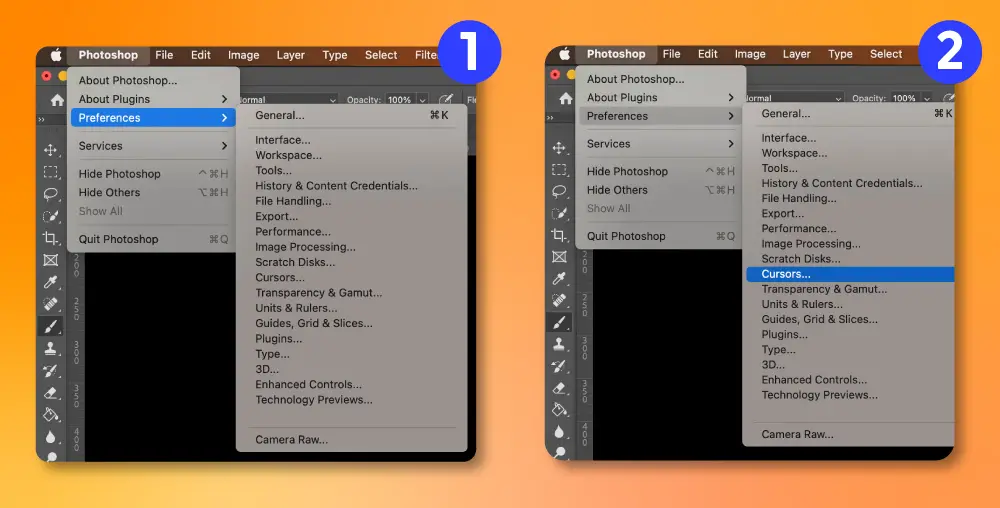
Task: Select the Move tool in the step 2 window
Action: (x=559, y=148)
